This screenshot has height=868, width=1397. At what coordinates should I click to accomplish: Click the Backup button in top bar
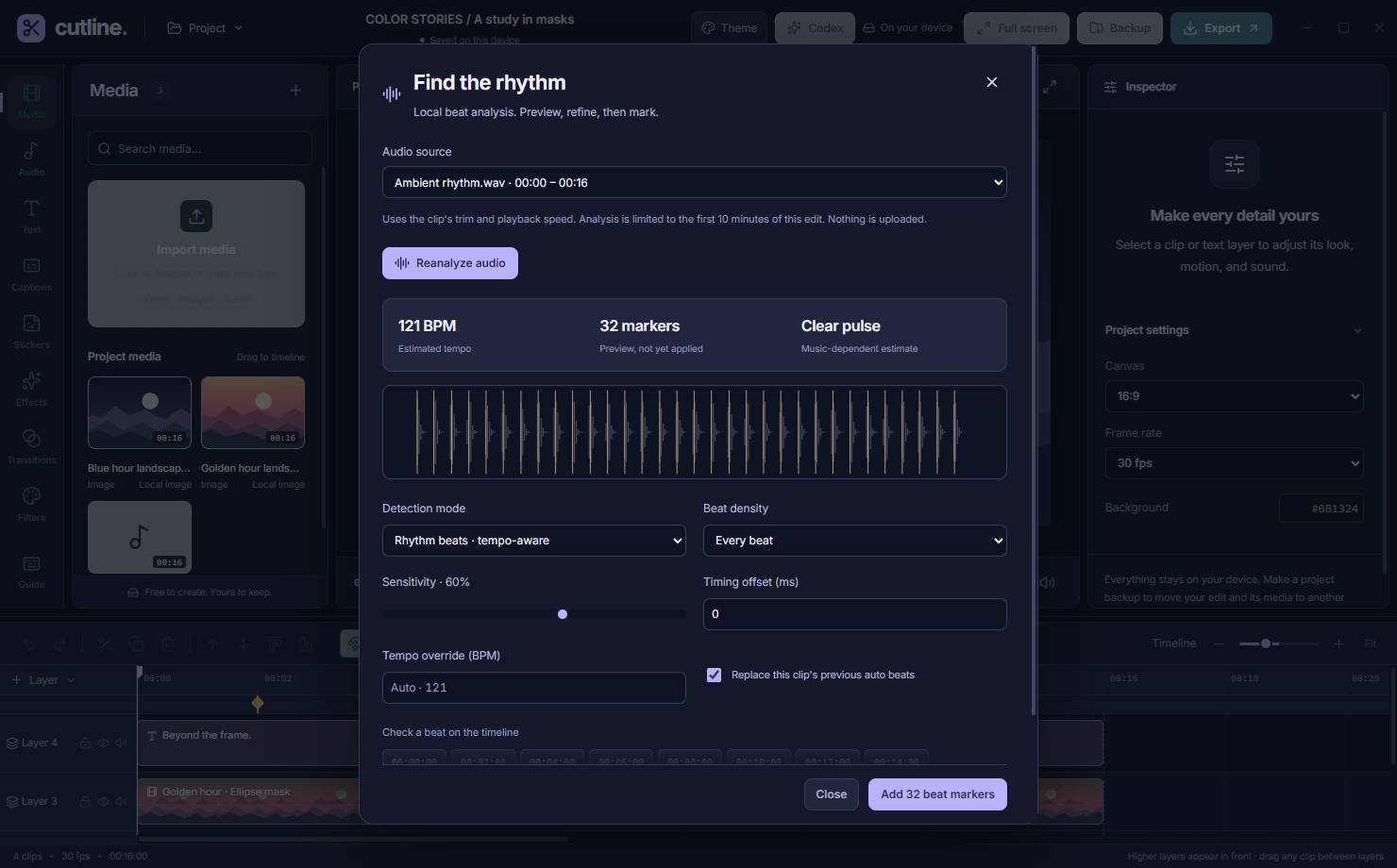(x=1119, y=28)
